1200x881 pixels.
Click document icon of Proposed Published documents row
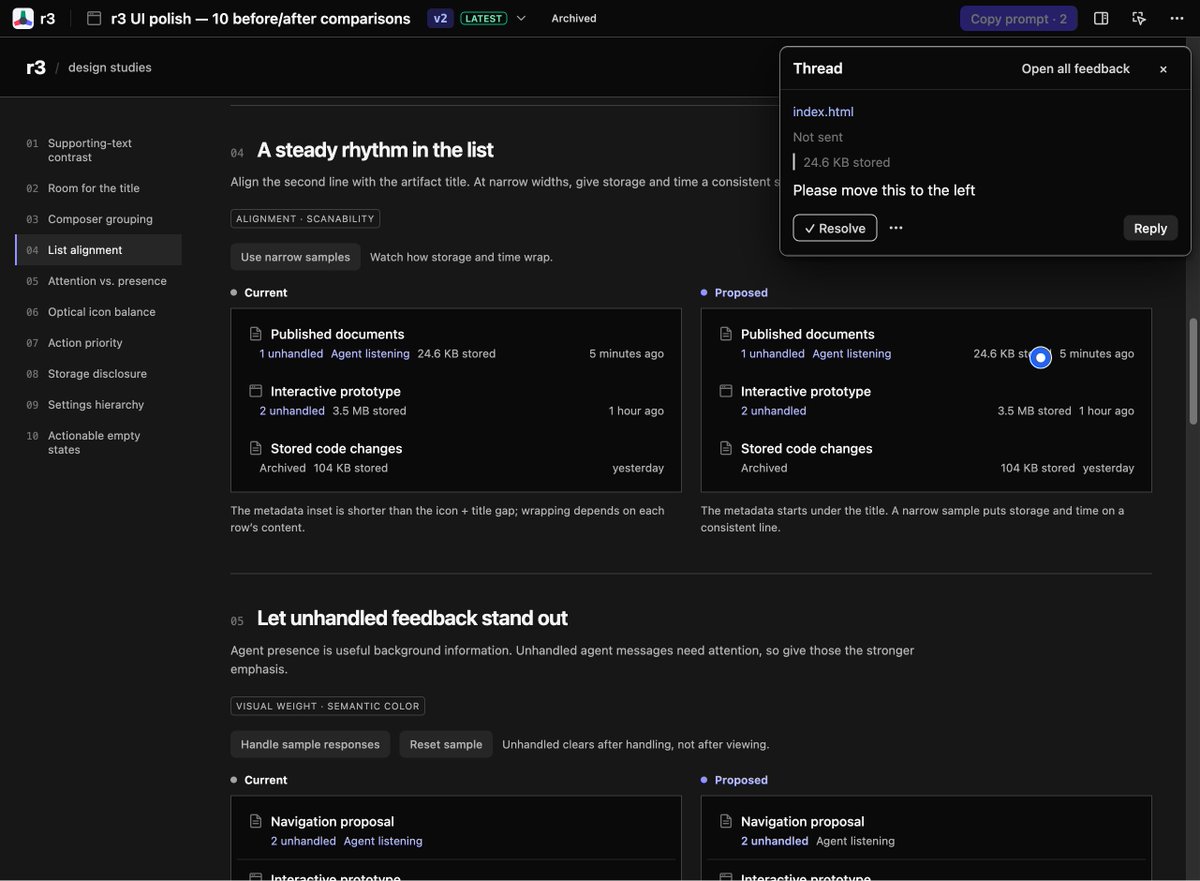tap(726, 334)
